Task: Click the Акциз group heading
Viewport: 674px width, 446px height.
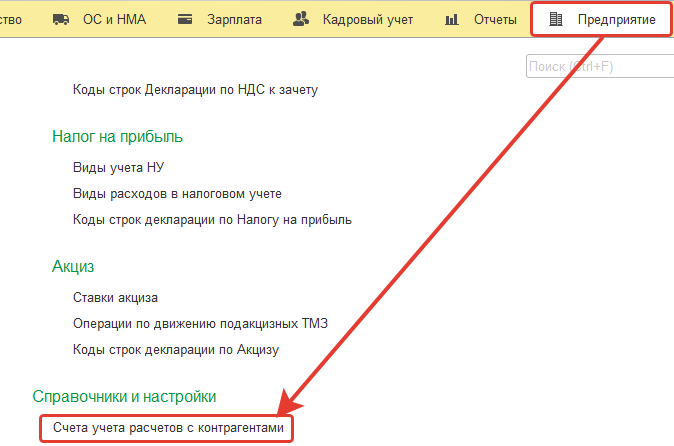Action: point(73,266)
